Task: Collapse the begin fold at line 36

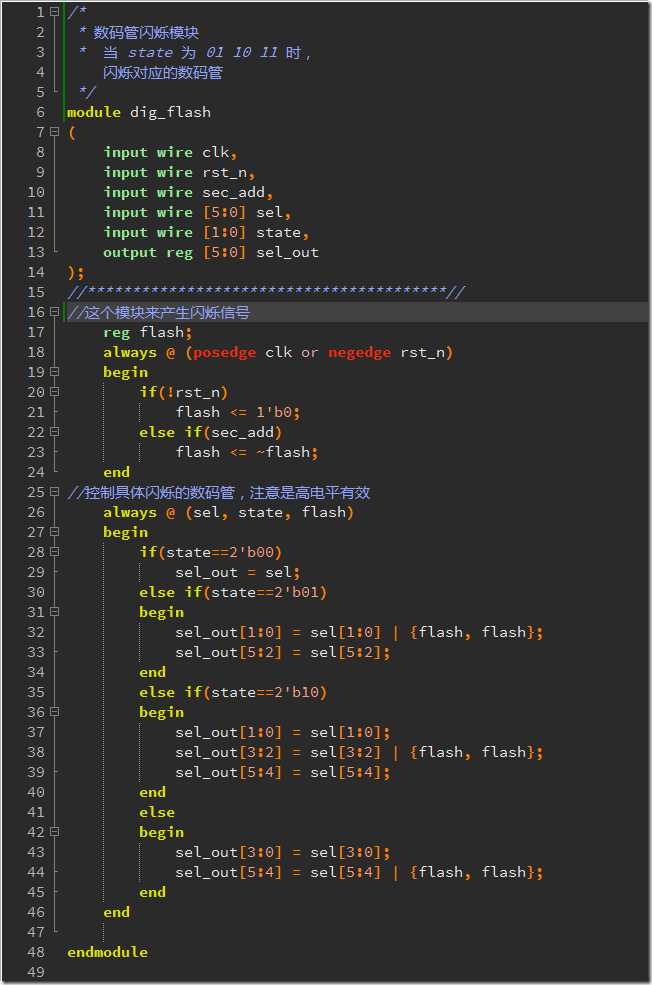Action: pyautogui.click(x=55, y=712)
